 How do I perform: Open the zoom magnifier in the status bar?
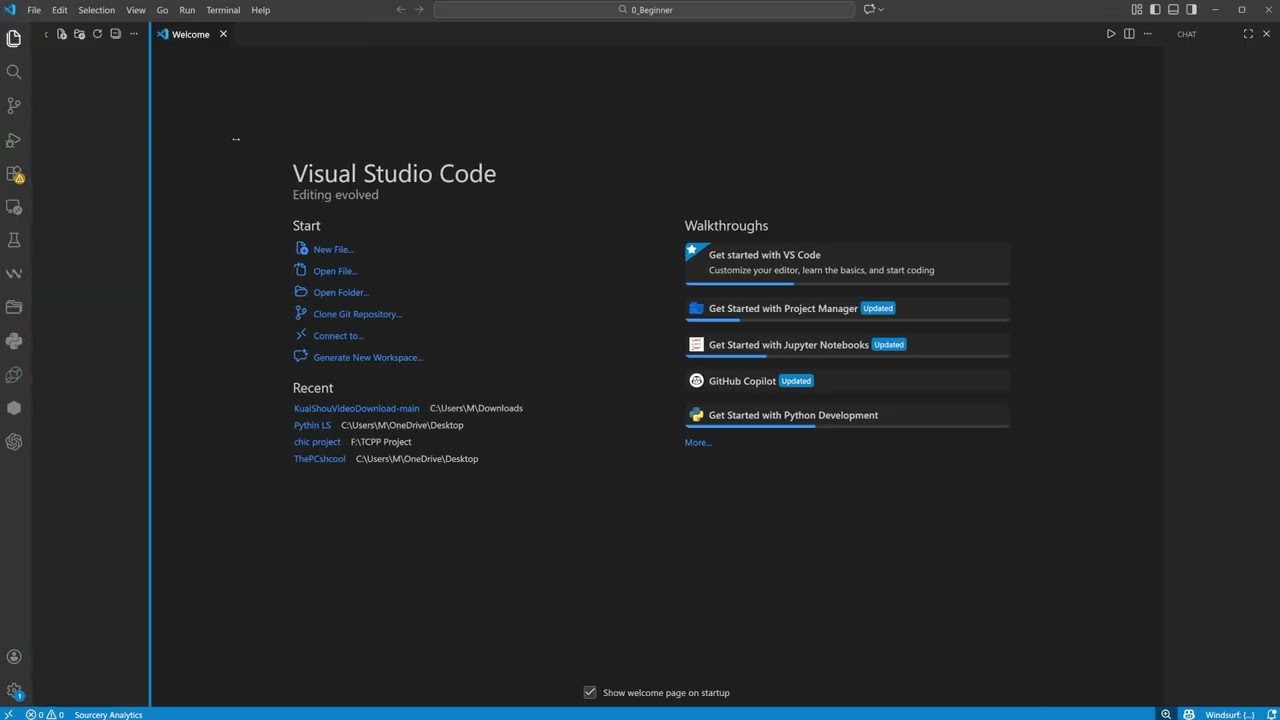pyautogui.click(x=1166, y=714)
